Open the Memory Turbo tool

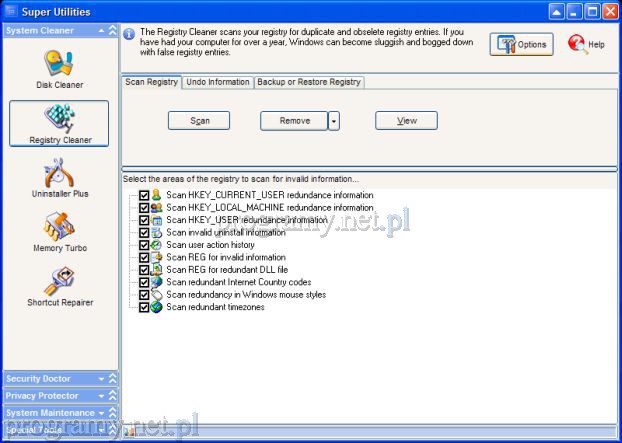(59, 232)
